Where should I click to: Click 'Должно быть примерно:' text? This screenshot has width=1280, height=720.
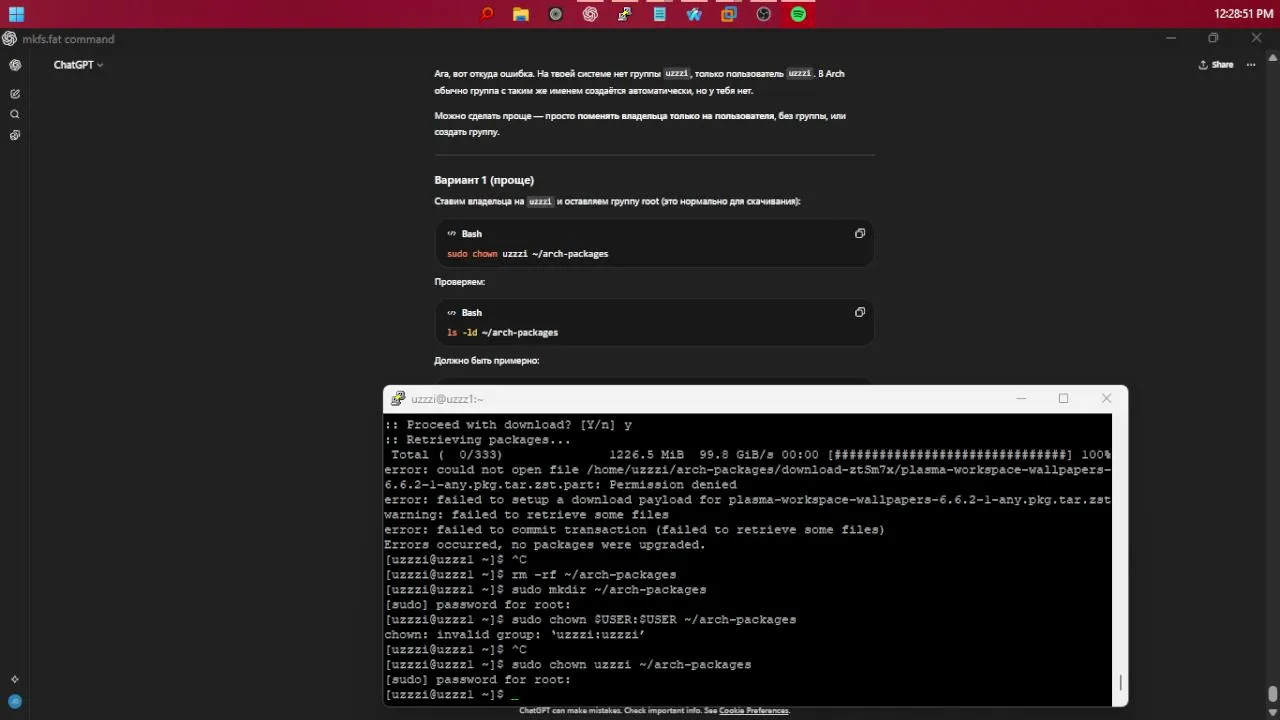(x=487, y=360)
